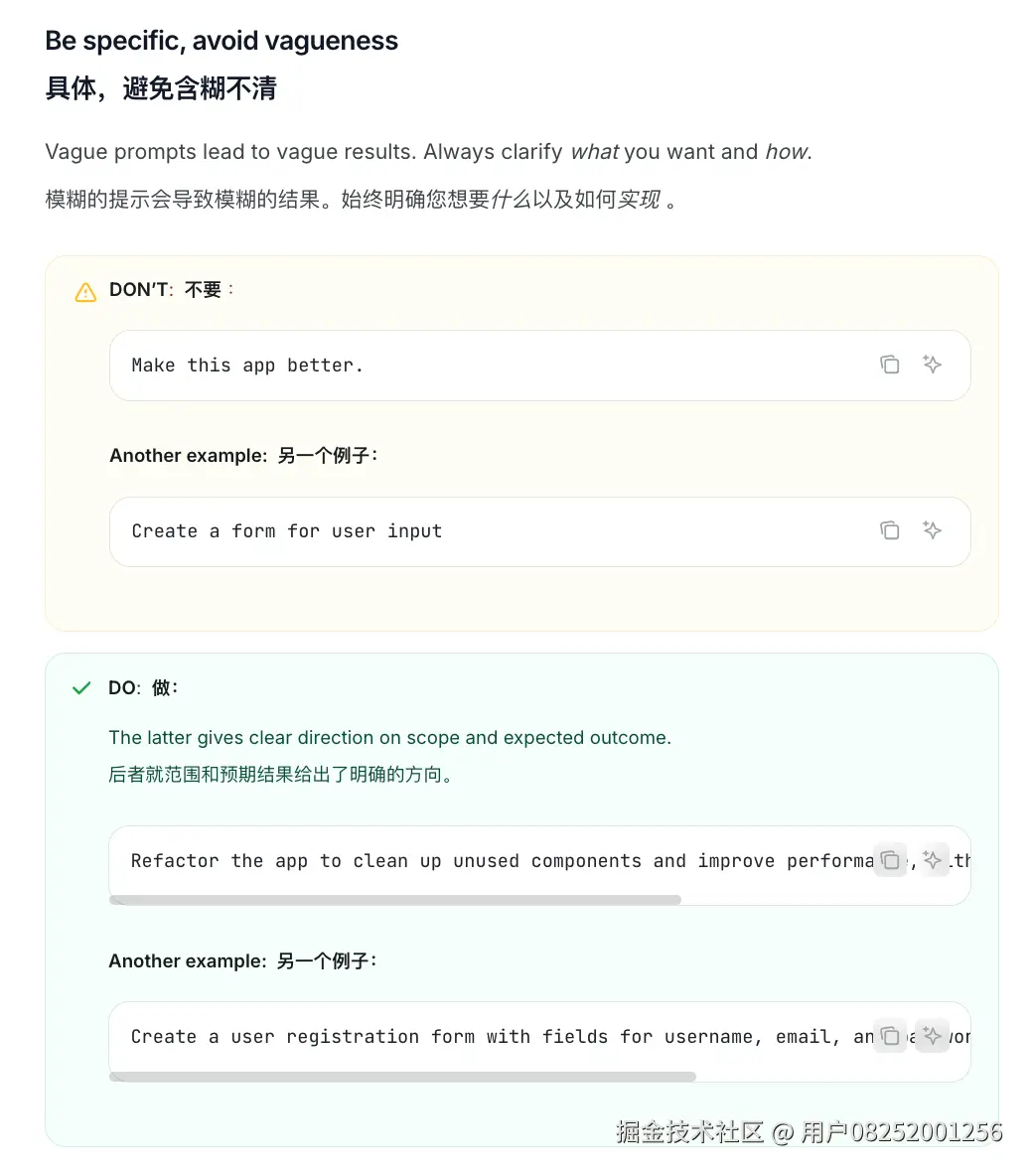
Task: Copy the "Create a form for user input" snippet
Action: pos(890,530)
